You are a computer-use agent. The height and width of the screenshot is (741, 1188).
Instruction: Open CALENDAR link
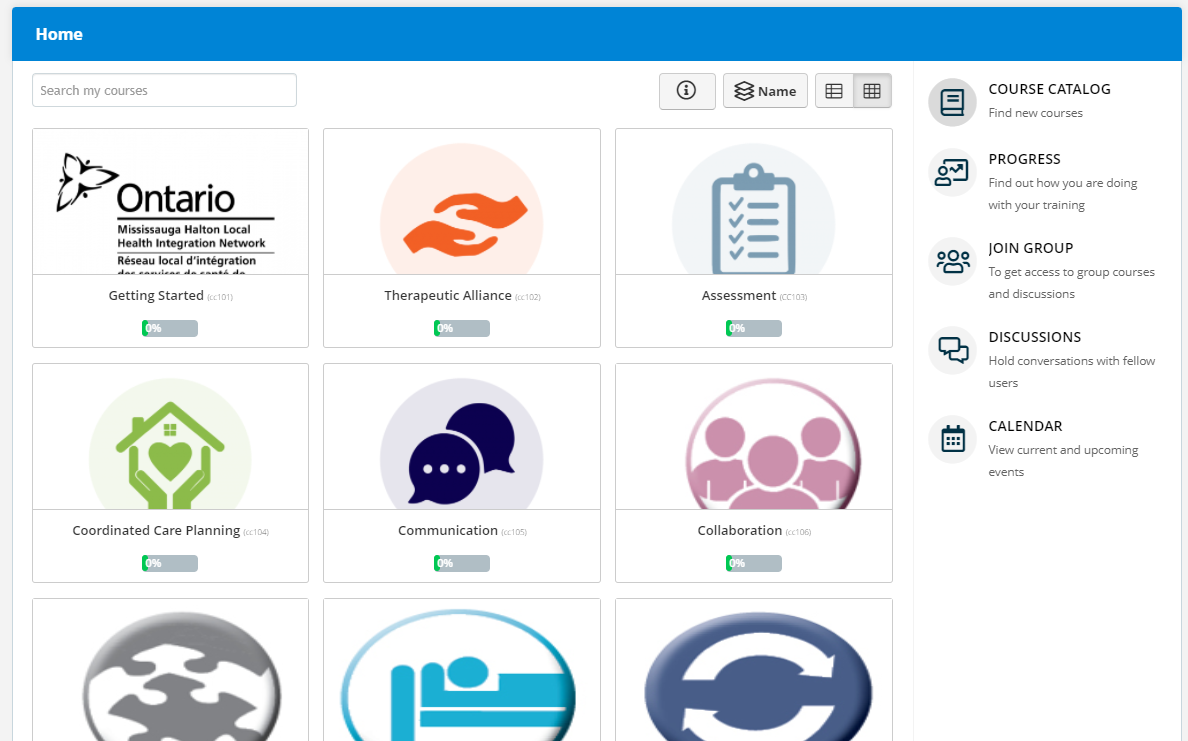click(1025, 426)
